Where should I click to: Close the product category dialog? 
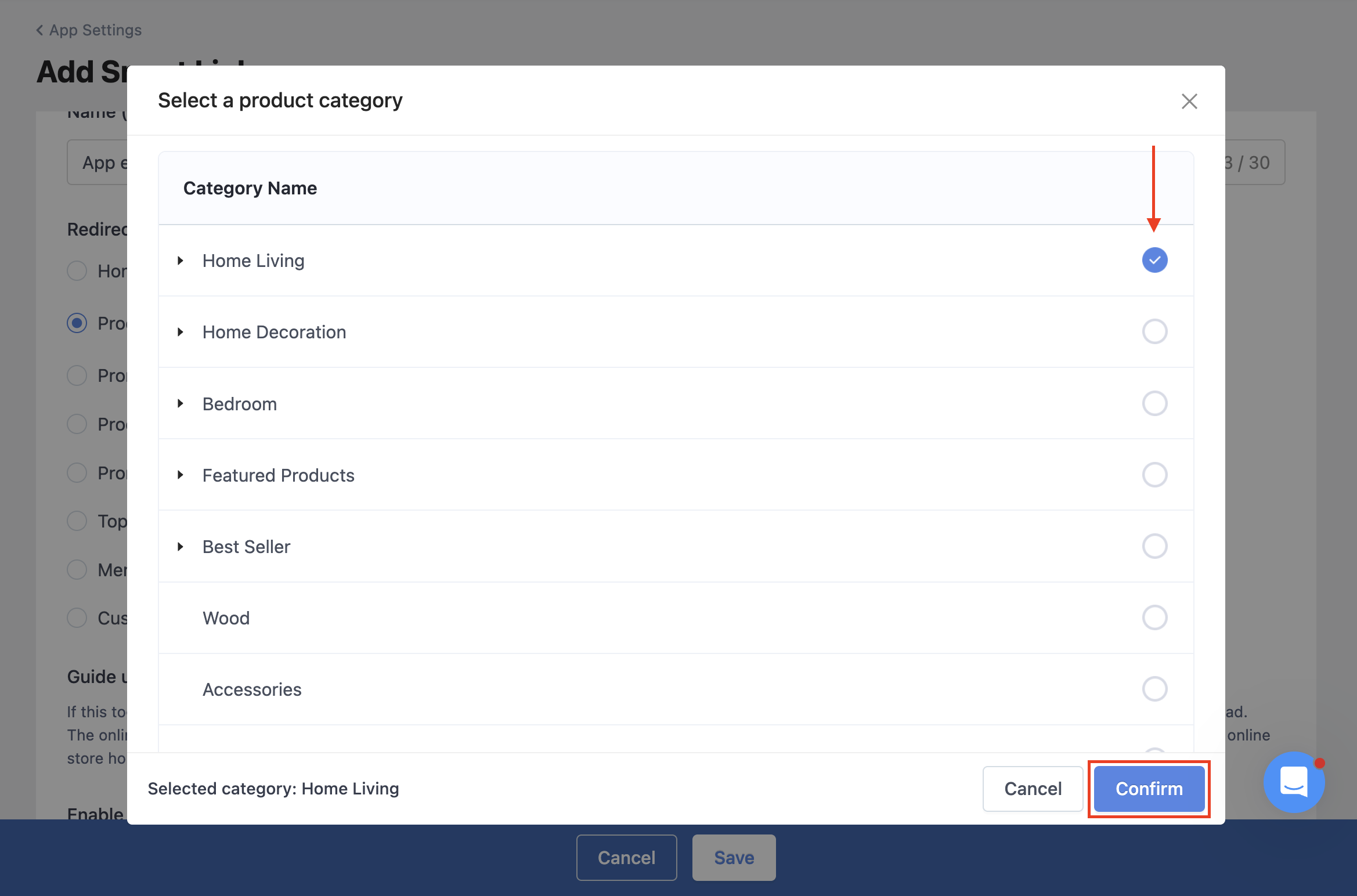click(x=1189, y=101)
